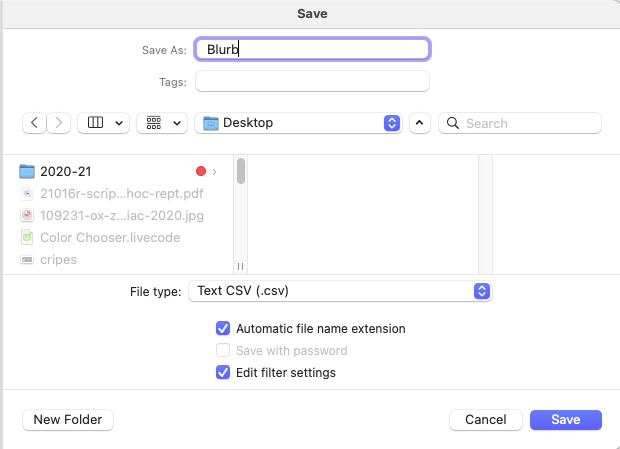The width and height of the screenshot is (620, 449).
Task: Go back with the left chevron button
Action: pos(35,123)
